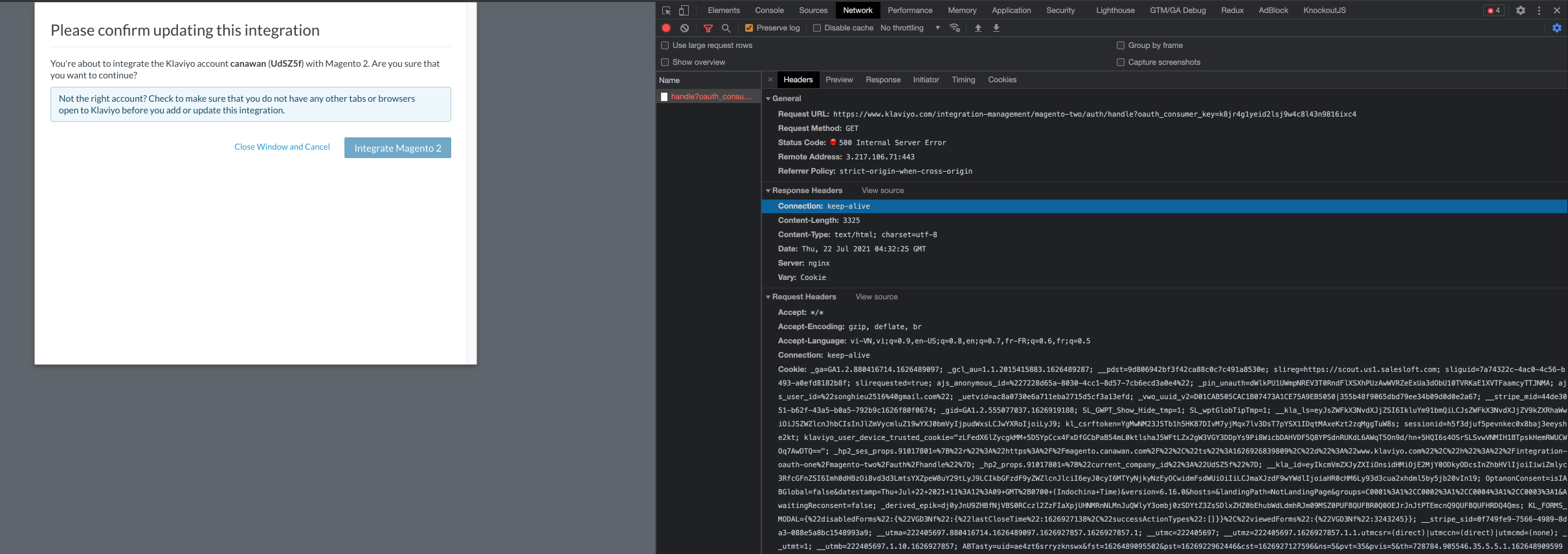Open the GTM/GA Debug tab
The width and height of the screenshot is (1568, 554).
1178,10
